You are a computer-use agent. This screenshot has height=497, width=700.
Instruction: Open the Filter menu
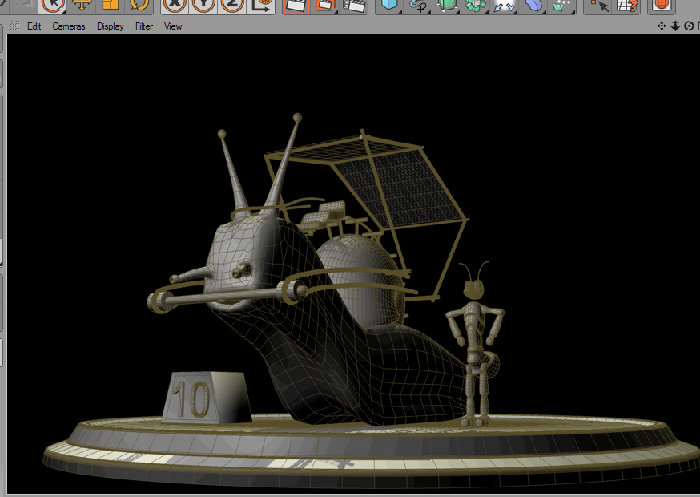coord(144,26)
